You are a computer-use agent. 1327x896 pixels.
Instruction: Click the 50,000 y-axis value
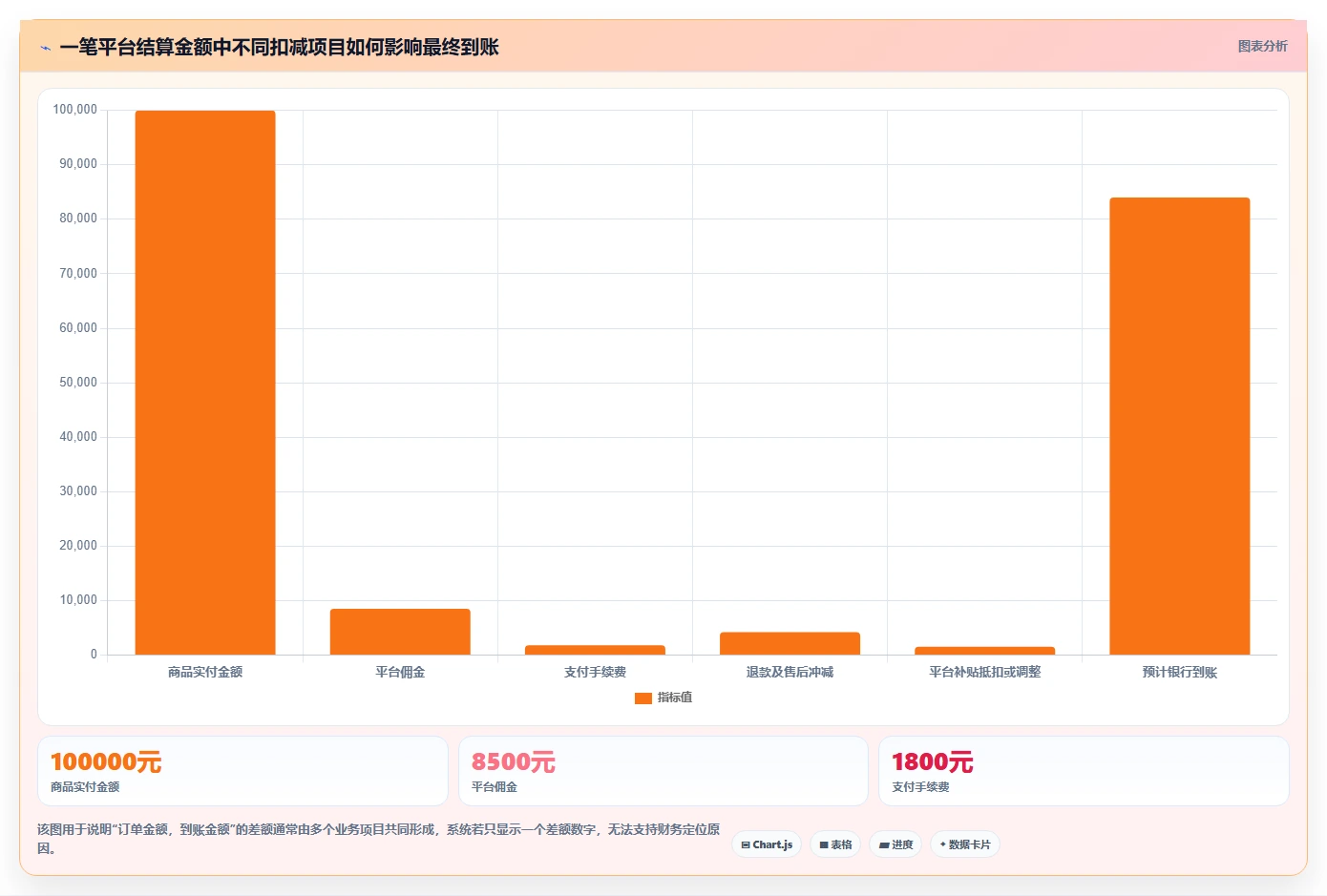click(x=78, y=383)
